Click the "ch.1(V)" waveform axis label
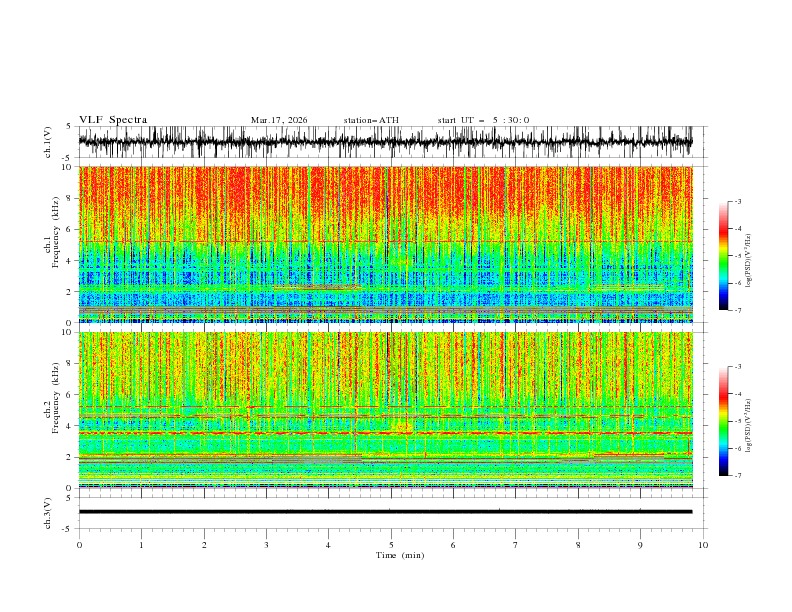The image size is (792, 612). click(48, 142)
